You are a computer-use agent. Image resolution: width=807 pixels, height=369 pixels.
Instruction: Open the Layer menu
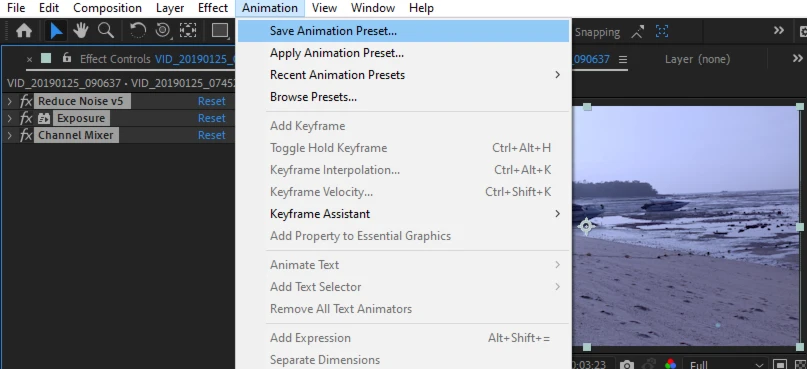[170, 8]
